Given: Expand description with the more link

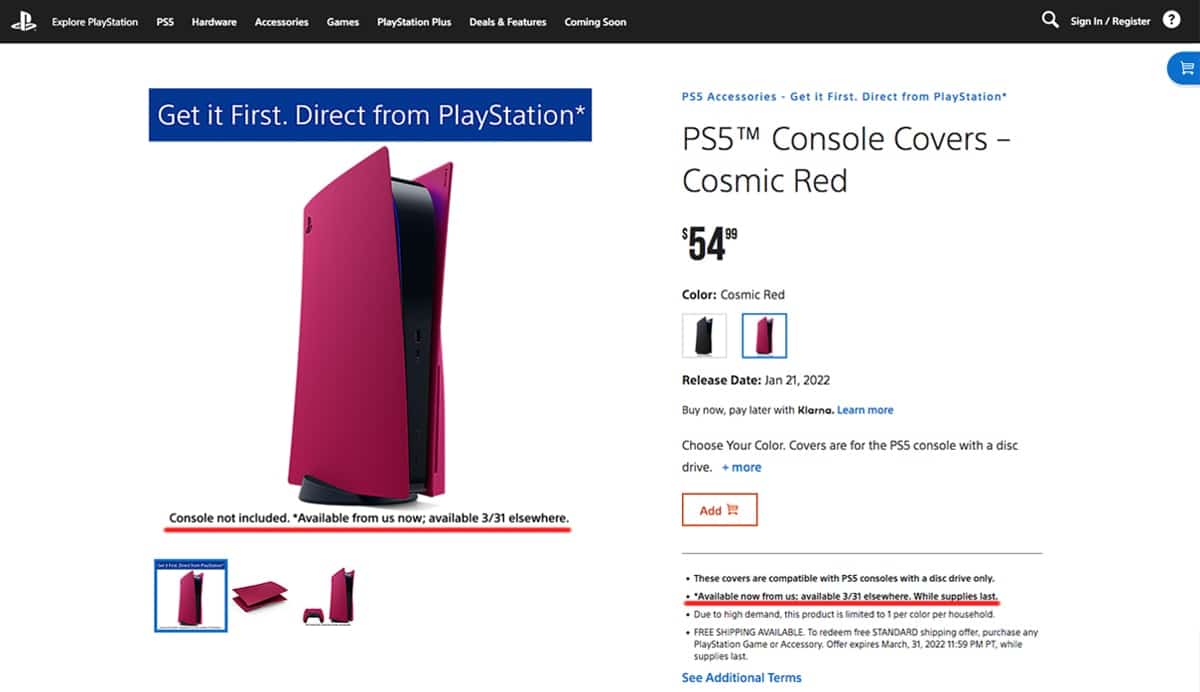Looking at the screenshot, I should click(741, 467).
